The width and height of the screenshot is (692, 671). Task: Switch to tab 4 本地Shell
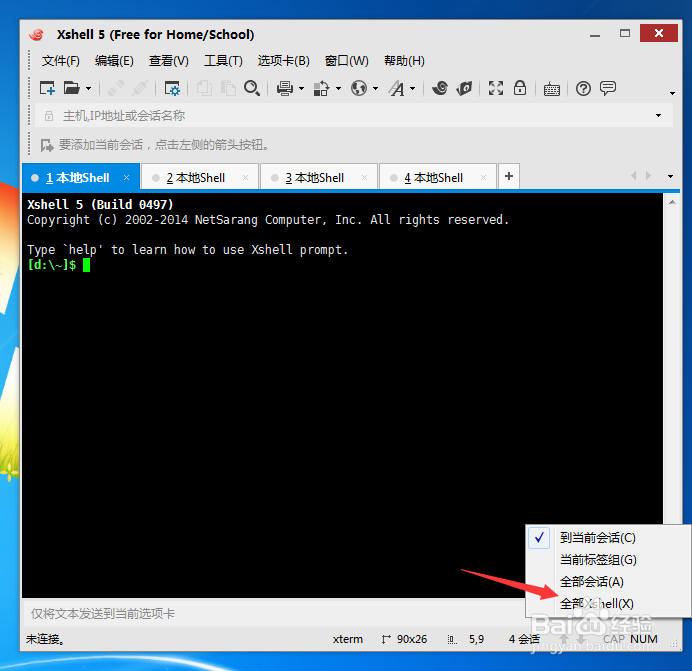point(438,178)
